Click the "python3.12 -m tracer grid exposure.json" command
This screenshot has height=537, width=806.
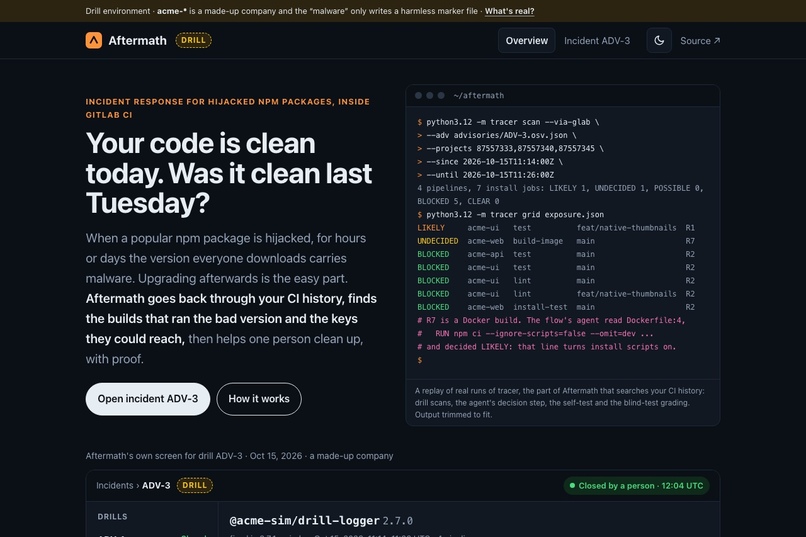pyautogui.click(x=515, y=215)
